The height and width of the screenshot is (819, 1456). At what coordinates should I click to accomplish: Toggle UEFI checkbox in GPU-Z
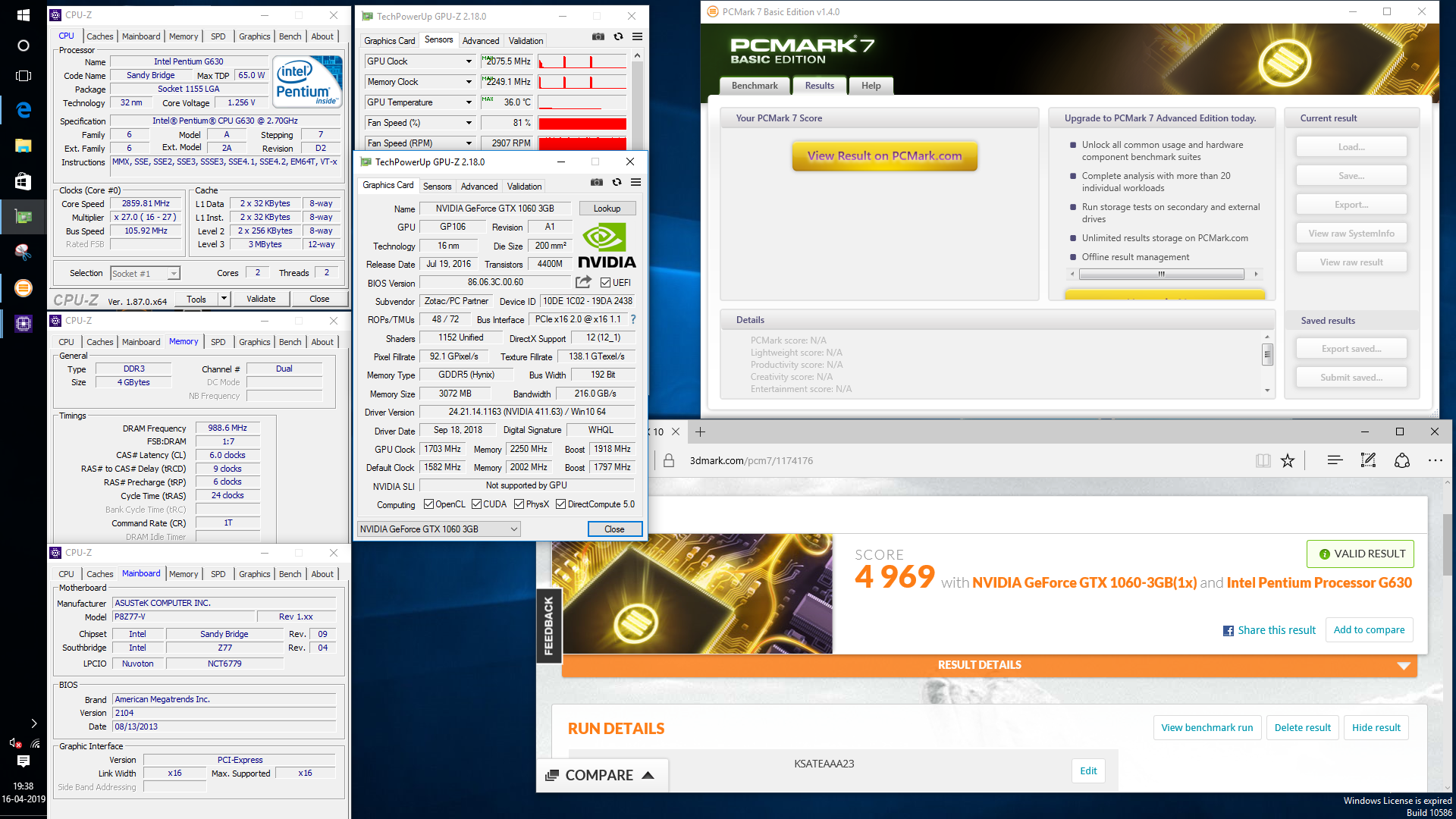click(605, 283)
